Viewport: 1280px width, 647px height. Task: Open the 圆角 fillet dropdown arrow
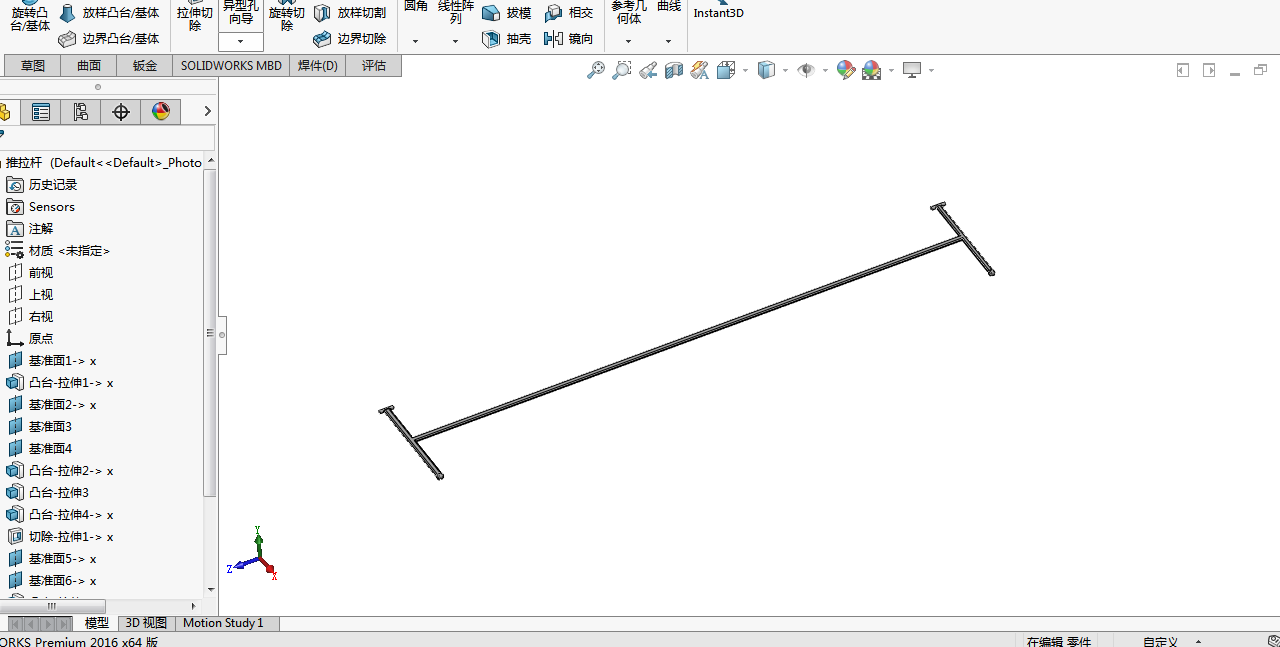(x=416, y=42)
